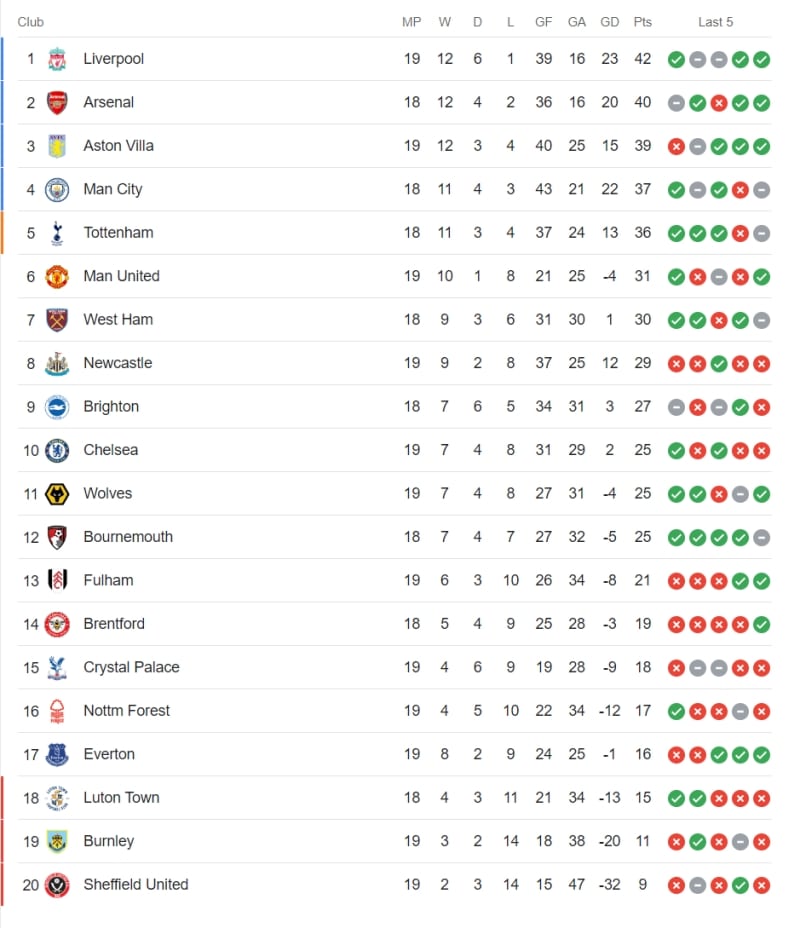The width and height of the screenshot is (800, 928).
Task: Open the Newcastle team page
Action: [118, 363]
